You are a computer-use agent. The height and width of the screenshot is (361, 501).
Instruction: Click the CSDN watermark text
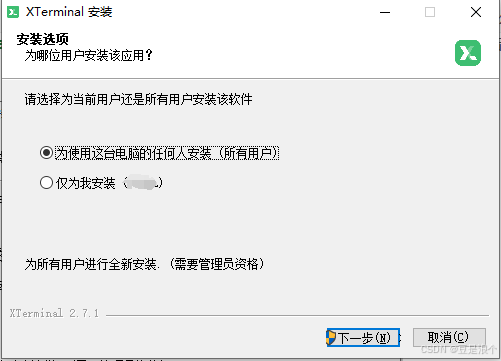coord(459,349)
